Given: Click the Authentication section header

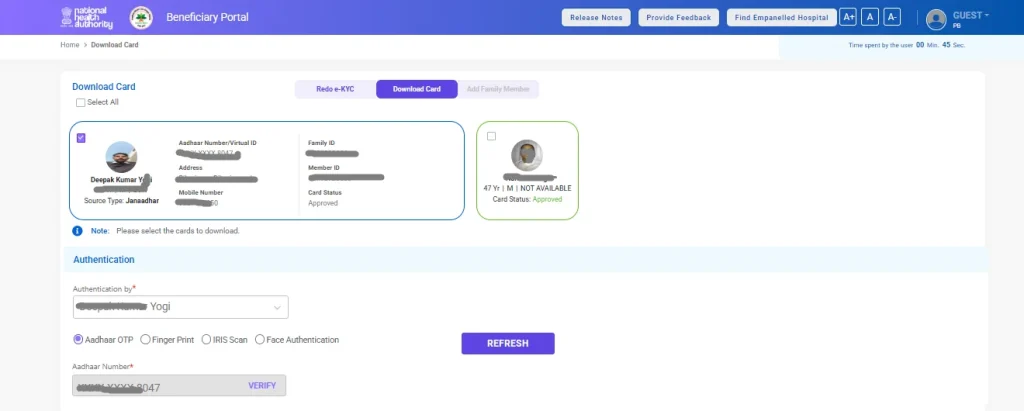Looking at the screenshot, I should coord(104,259).
